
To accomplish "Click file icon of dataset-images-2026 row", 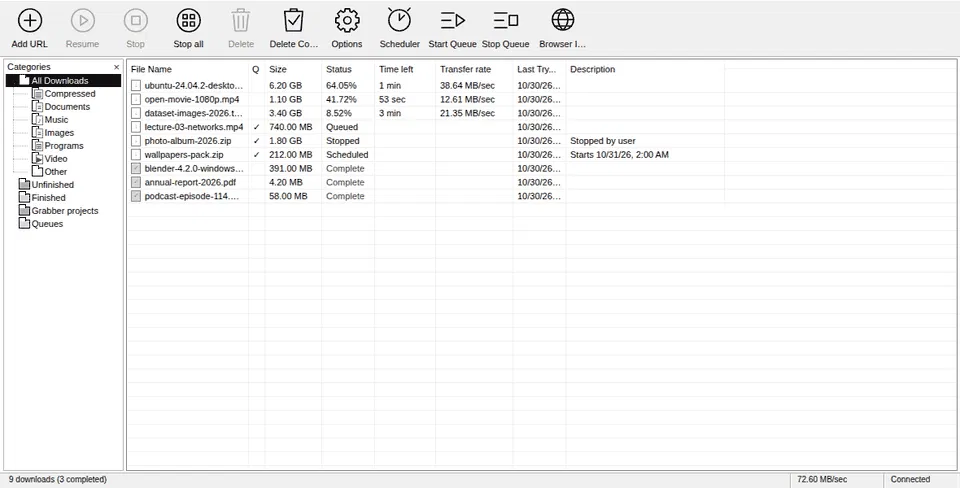I will [136, 113].
